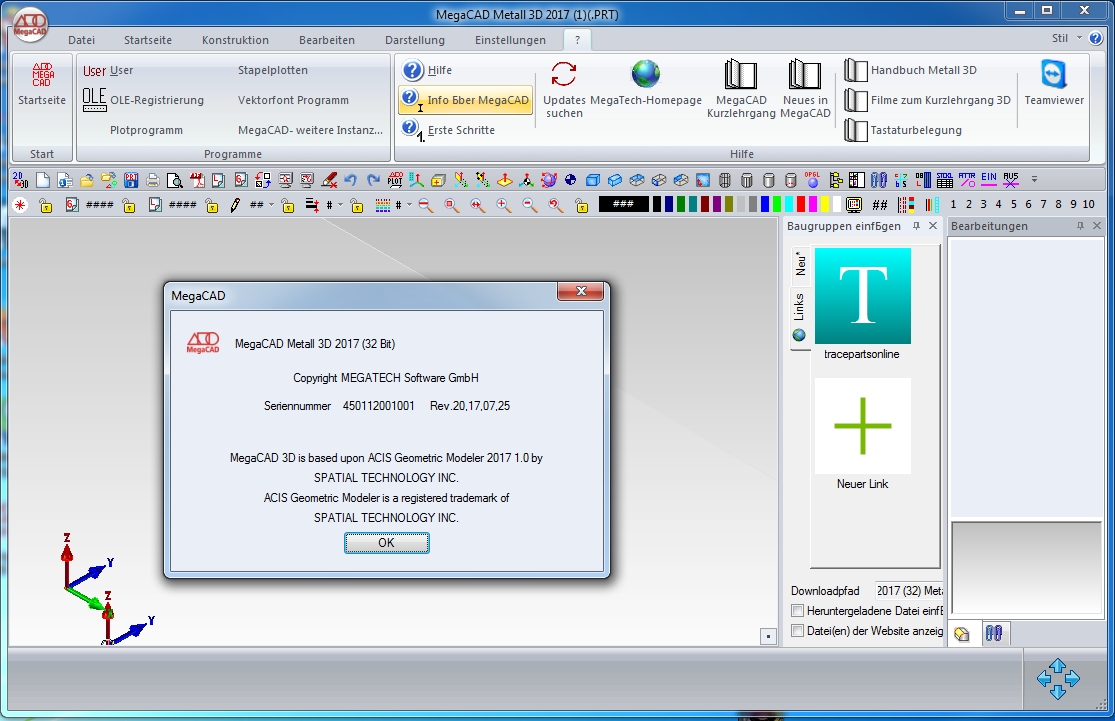Redo the last undone action
Viewport: 1115px width, 721px height.
point(373,180)
